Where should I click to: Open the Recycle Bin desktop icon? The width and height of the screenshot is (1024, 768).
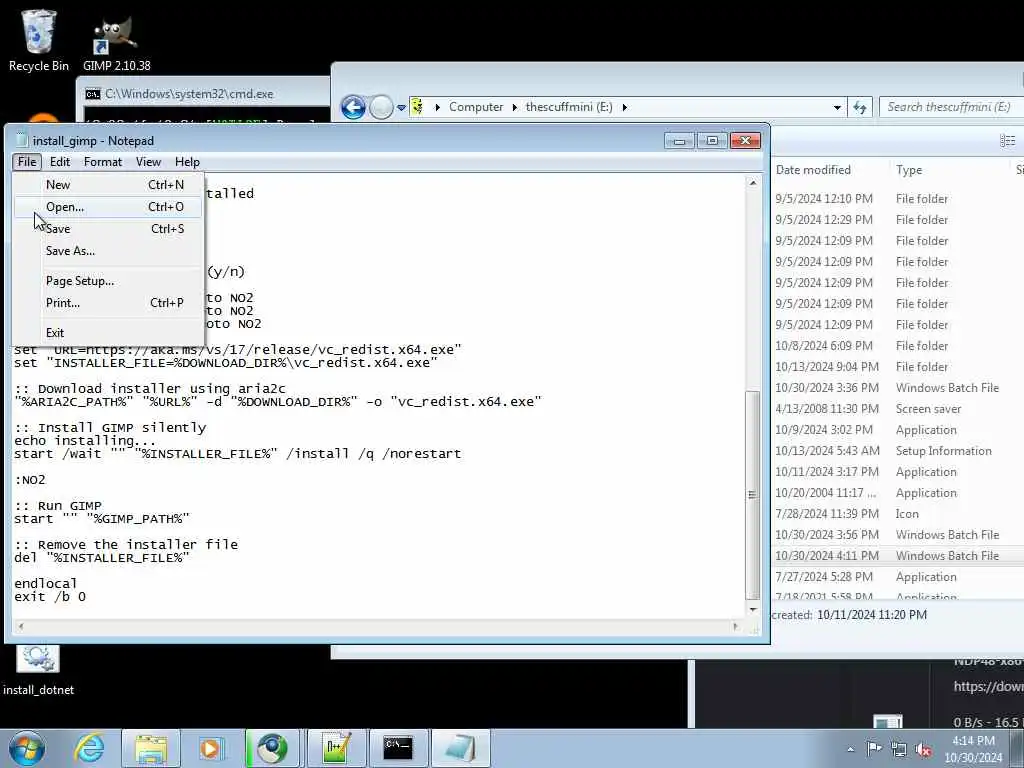tap(39, 40)
